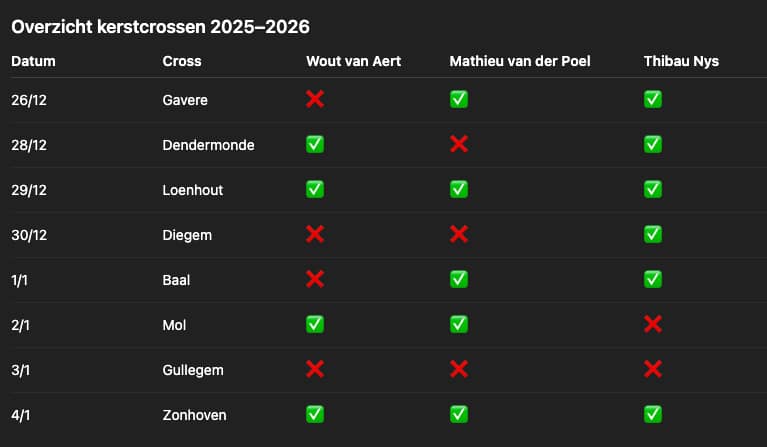Click green checkmark for Van der Poel at Mol
The width and height of the screenshot is (767, 447).
(x=459, y=324)
